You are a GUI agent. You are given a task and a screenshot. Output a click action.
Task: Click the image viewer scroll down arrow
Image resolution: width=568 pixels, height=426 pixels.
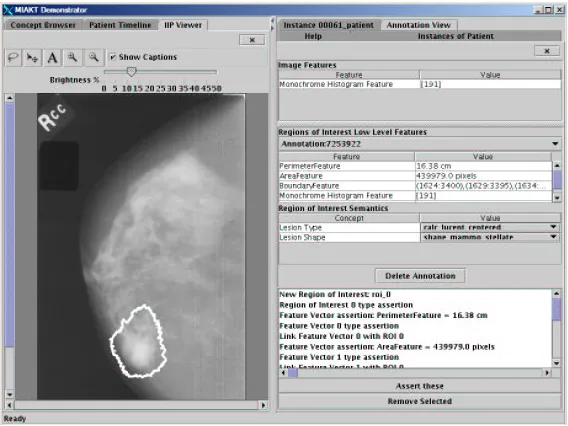pyautogui.click(x=10, y=394)
